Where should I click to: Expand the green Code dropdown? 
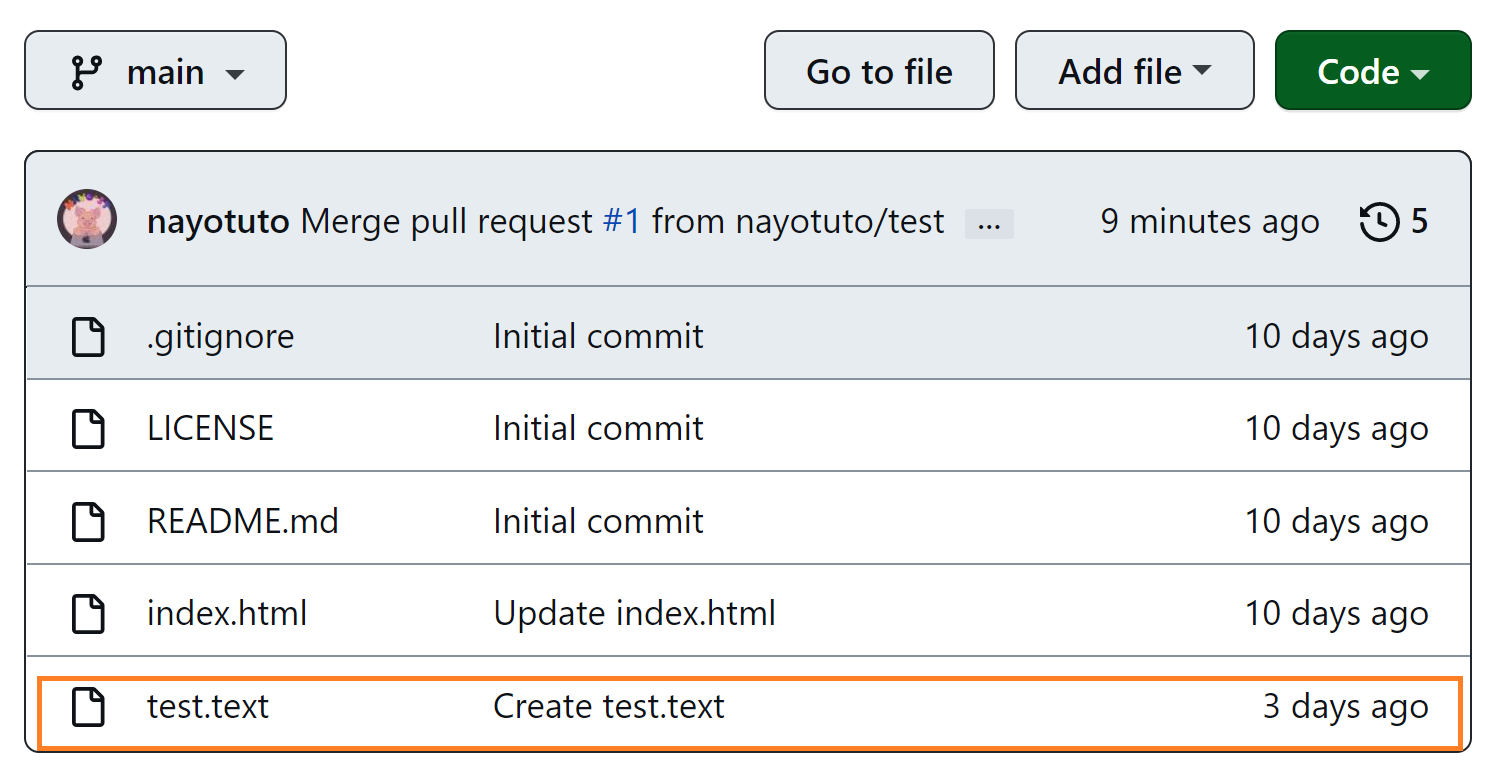point(1372,71)
